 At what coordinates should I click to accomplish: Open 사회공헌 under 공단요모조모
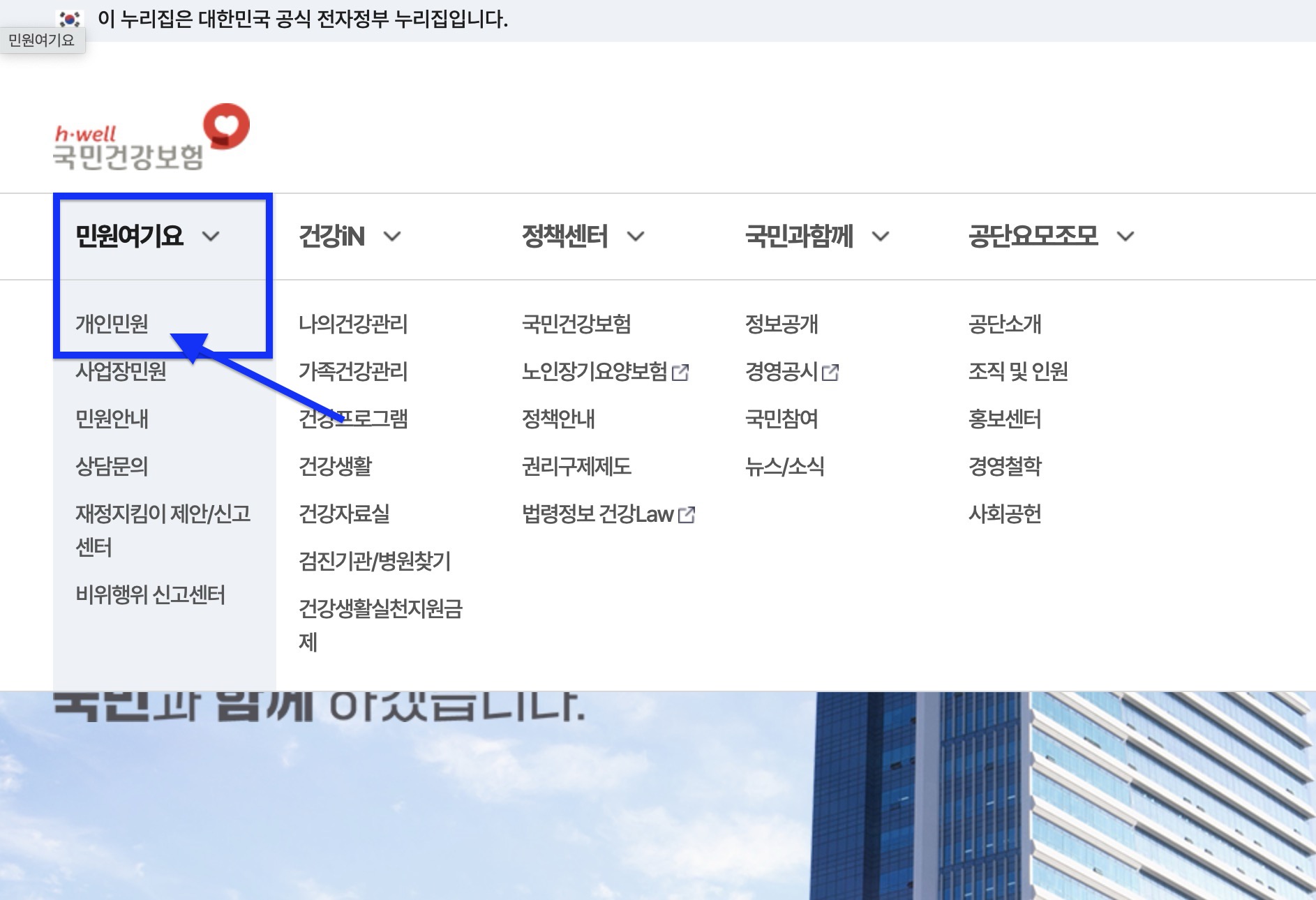pos(1005,514)
